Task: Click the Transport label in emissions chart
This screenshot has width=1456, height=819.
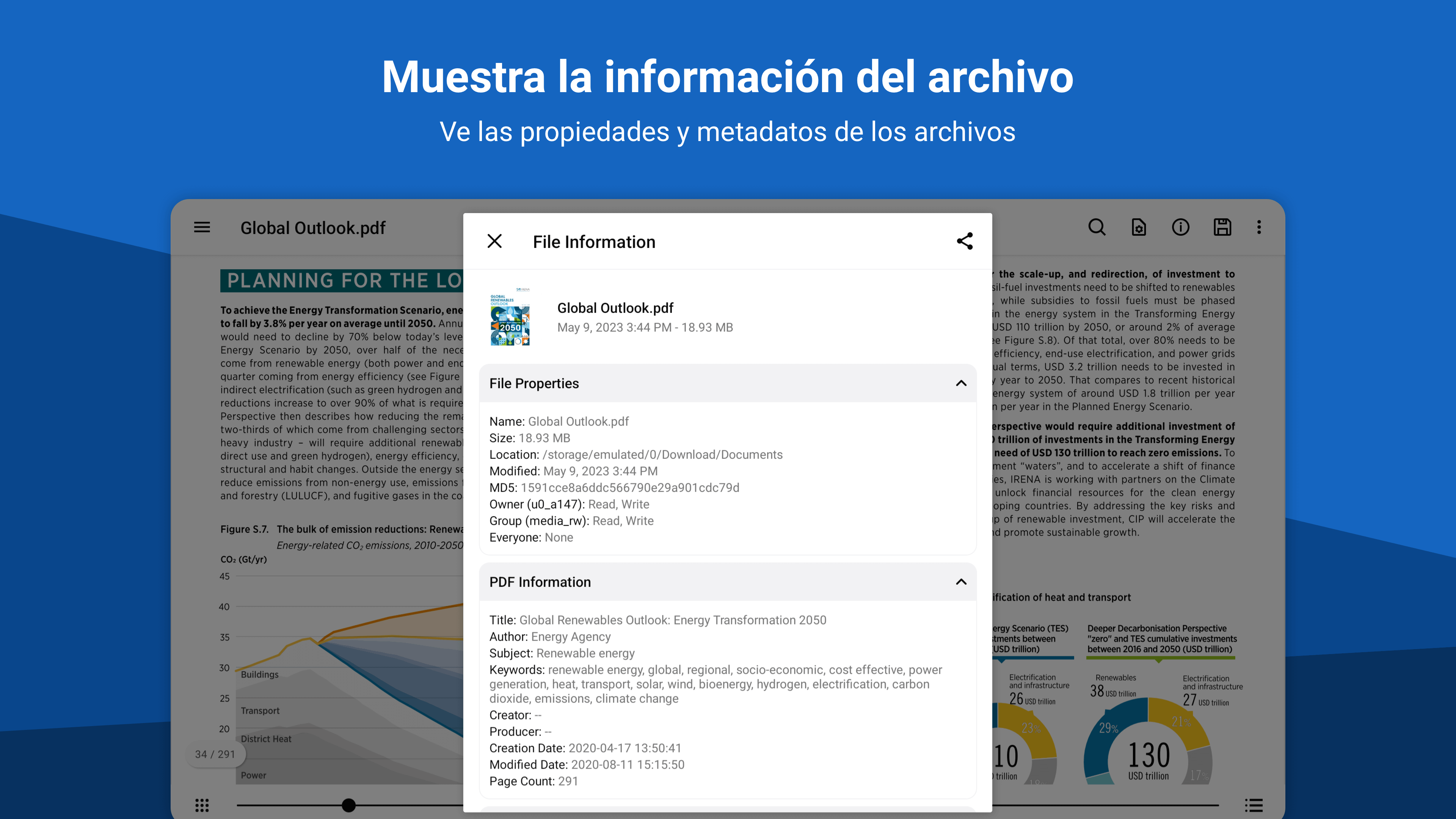Action: [x=260, y=711]
